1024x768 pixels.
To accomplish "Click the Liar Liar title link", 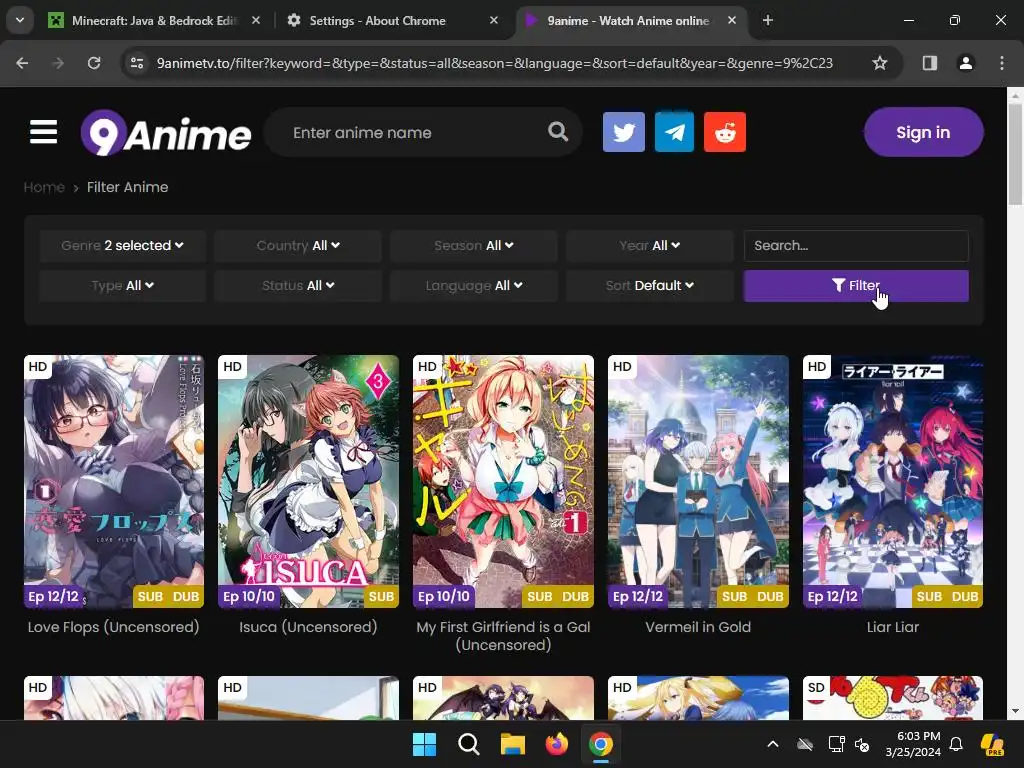I will coord(893,627).
